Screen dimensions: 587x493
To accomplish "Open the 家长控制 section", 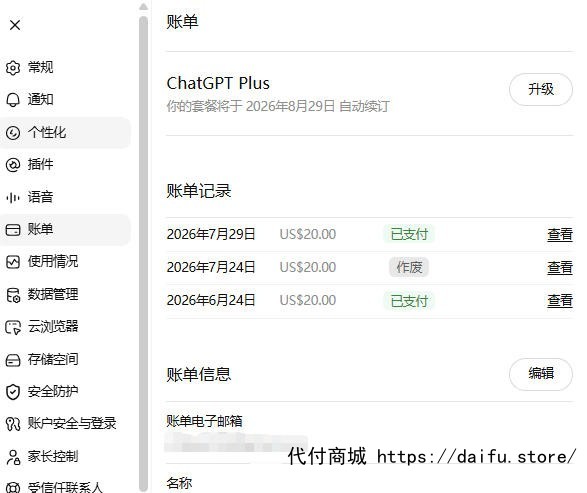I will pos(66,457).
